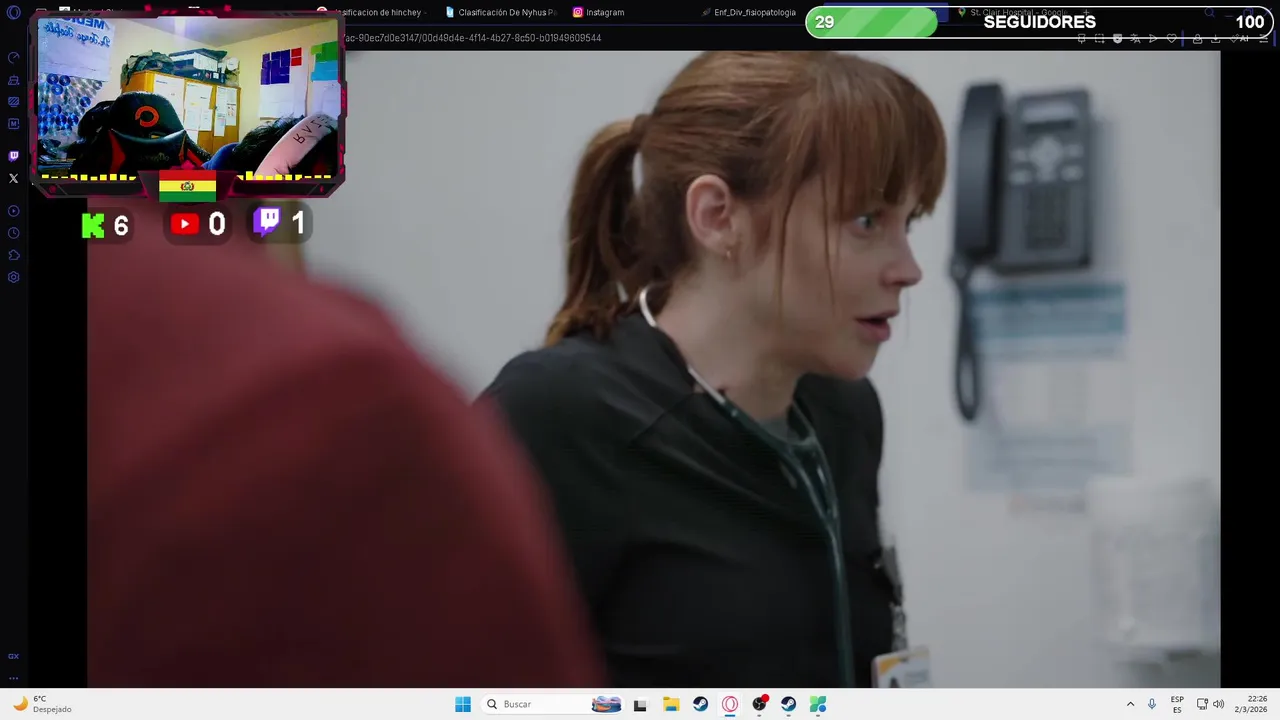This screenshot has height=720, width=1280.
Task: Click the browser address bar URL
Action: point(472,38)
